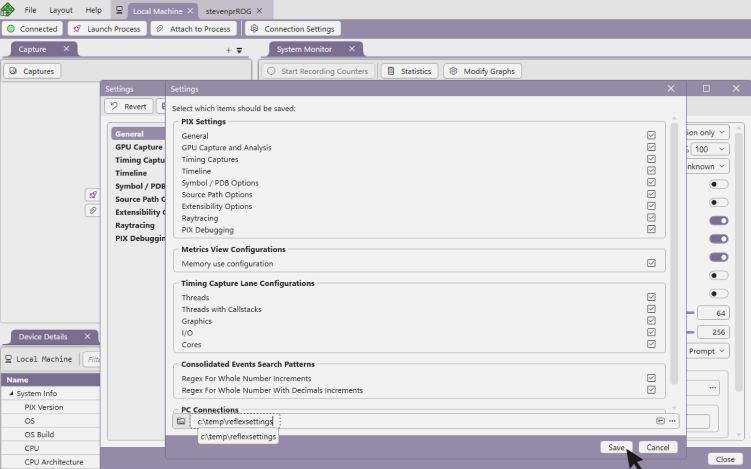This screenshot has width=751, height=469.
Task: Click the ellipsis browse button for save path
Action: click(x=672, y=421)
